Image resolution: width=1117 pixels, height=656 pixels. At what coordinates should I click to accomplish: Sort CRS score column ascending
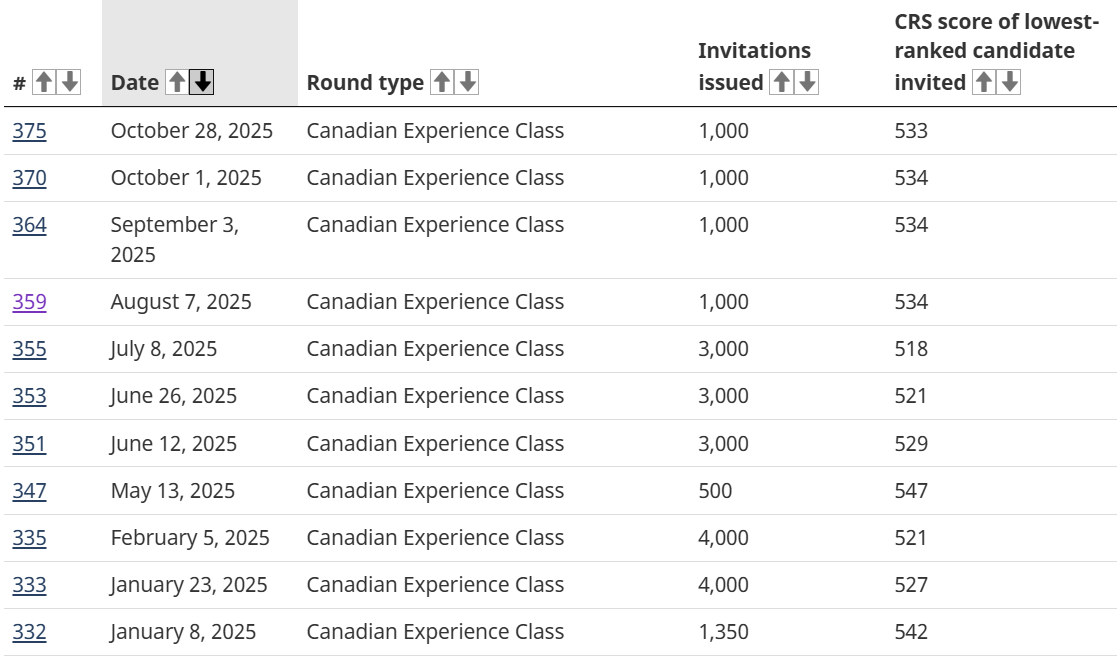tap(984, 82)
